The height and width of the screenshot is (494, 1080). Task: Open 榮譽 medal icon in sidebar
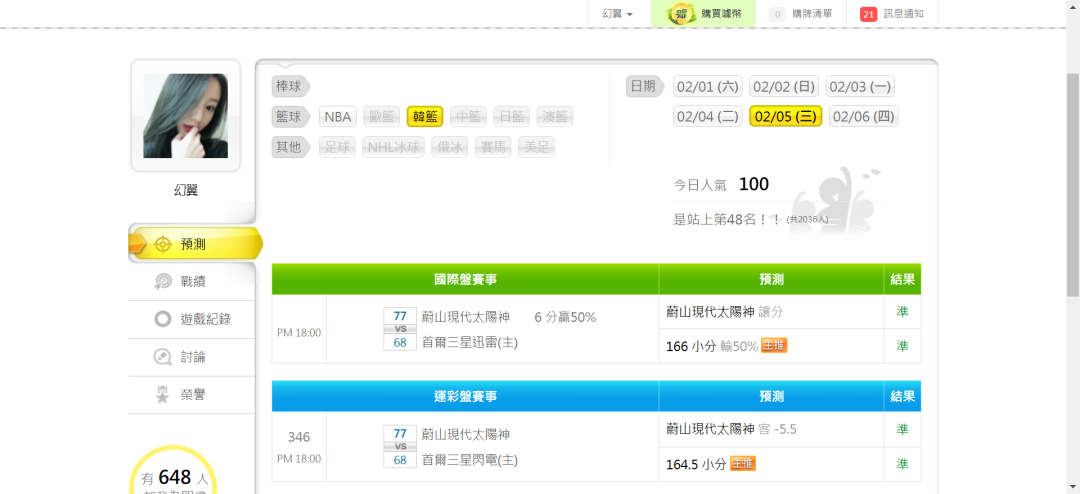click(163, 395)
